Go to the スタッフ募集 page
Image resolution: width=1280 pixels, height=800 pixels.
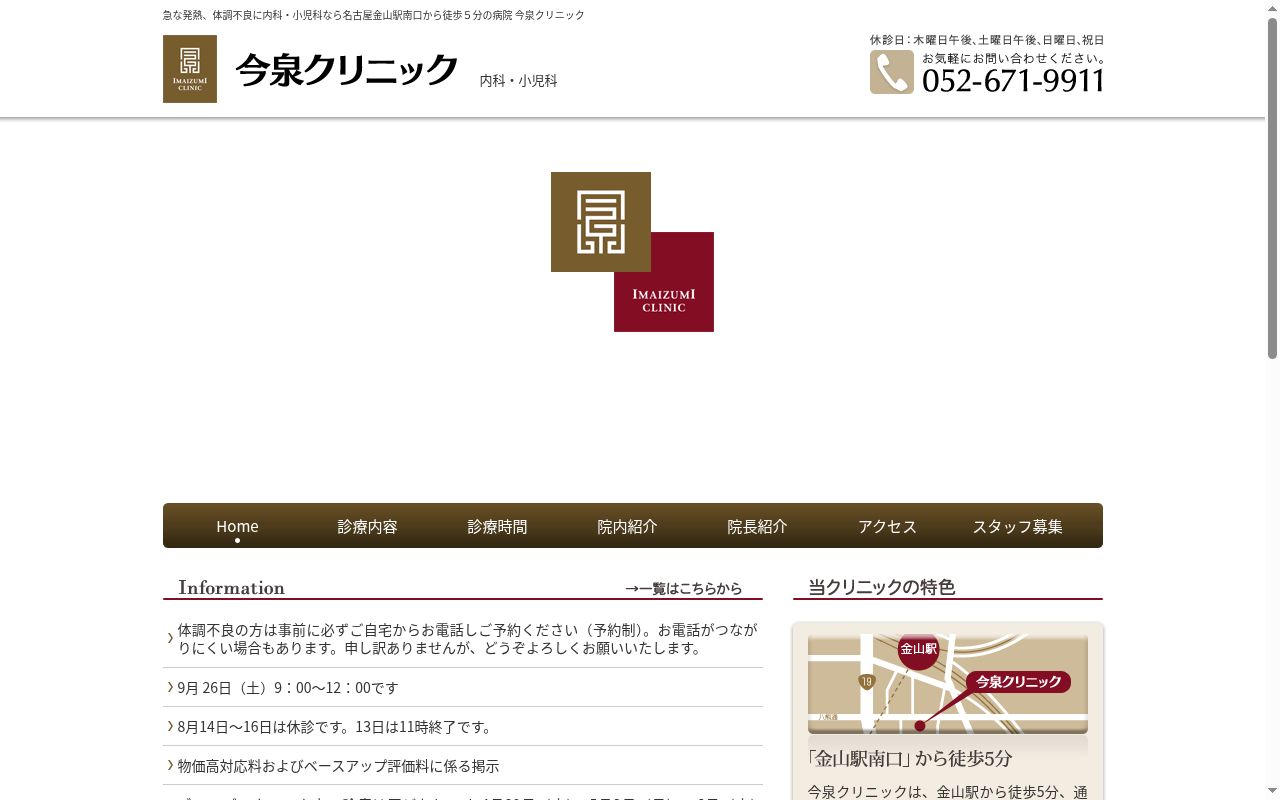point(1018,526)
